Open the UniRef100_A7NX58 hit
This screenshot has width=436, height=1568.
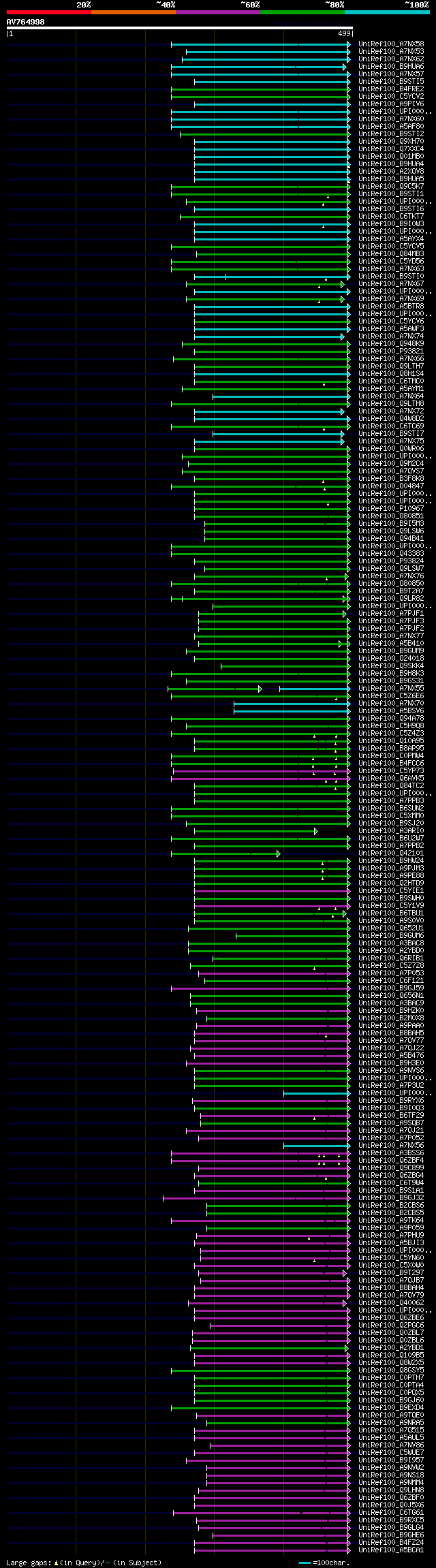[x=391, y=44]
